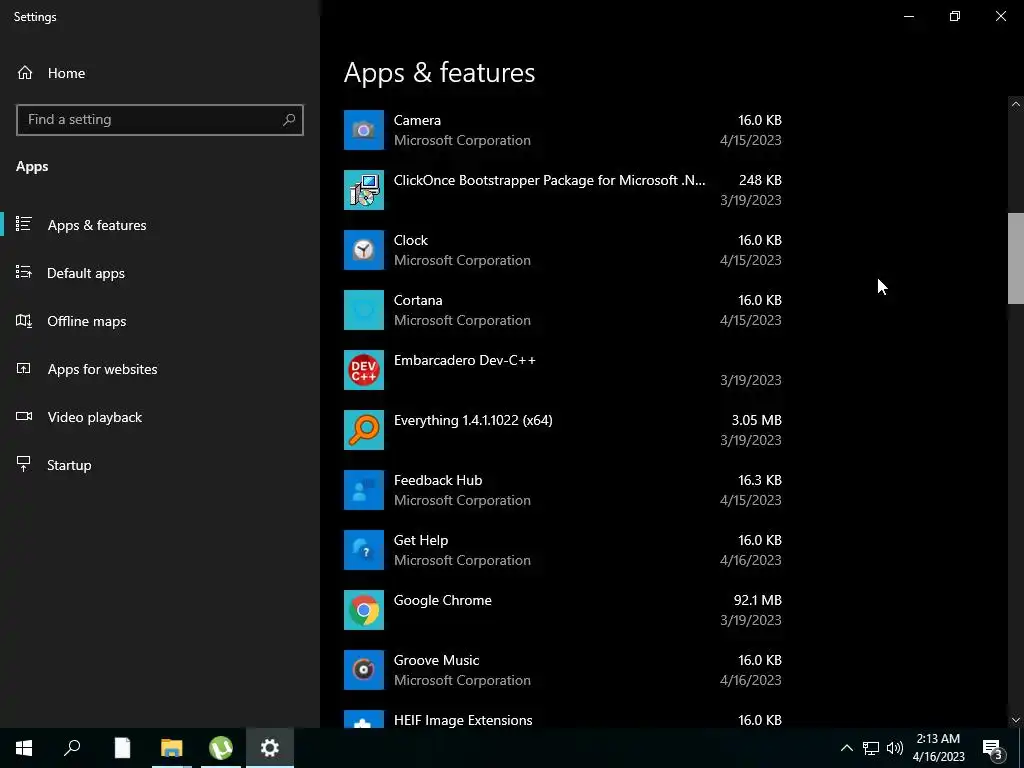Click the 92.1 MB size of Chrome
Image resolution: width=1024 pixels, height=768 pixels.
[758, 600]
